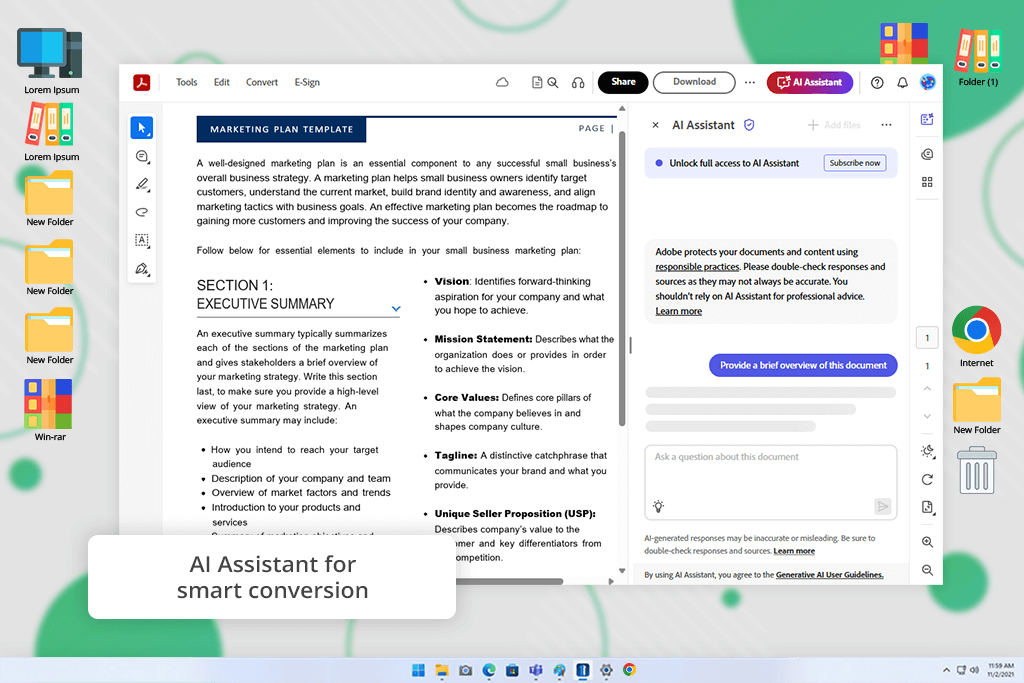This screenshot has height=683, width=1024.
Task: Go to next page arrow
Action: coord(927,416)
